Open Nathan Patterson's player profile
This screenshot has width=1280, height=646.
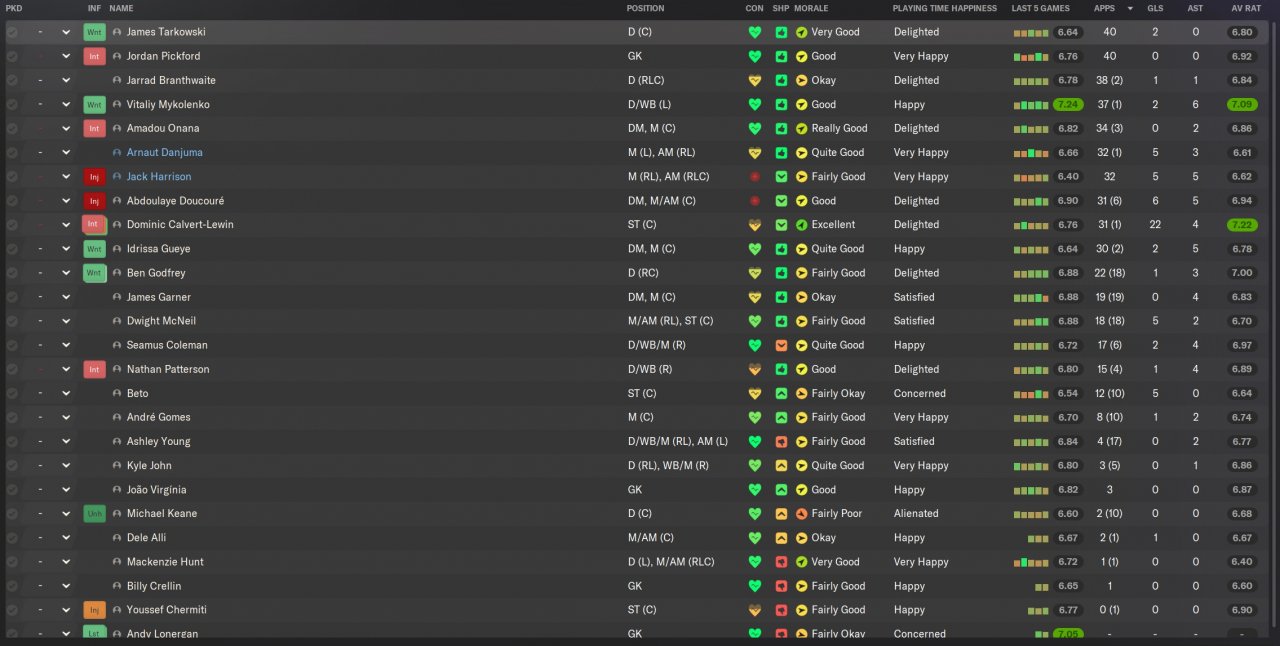tap(168, 369)
